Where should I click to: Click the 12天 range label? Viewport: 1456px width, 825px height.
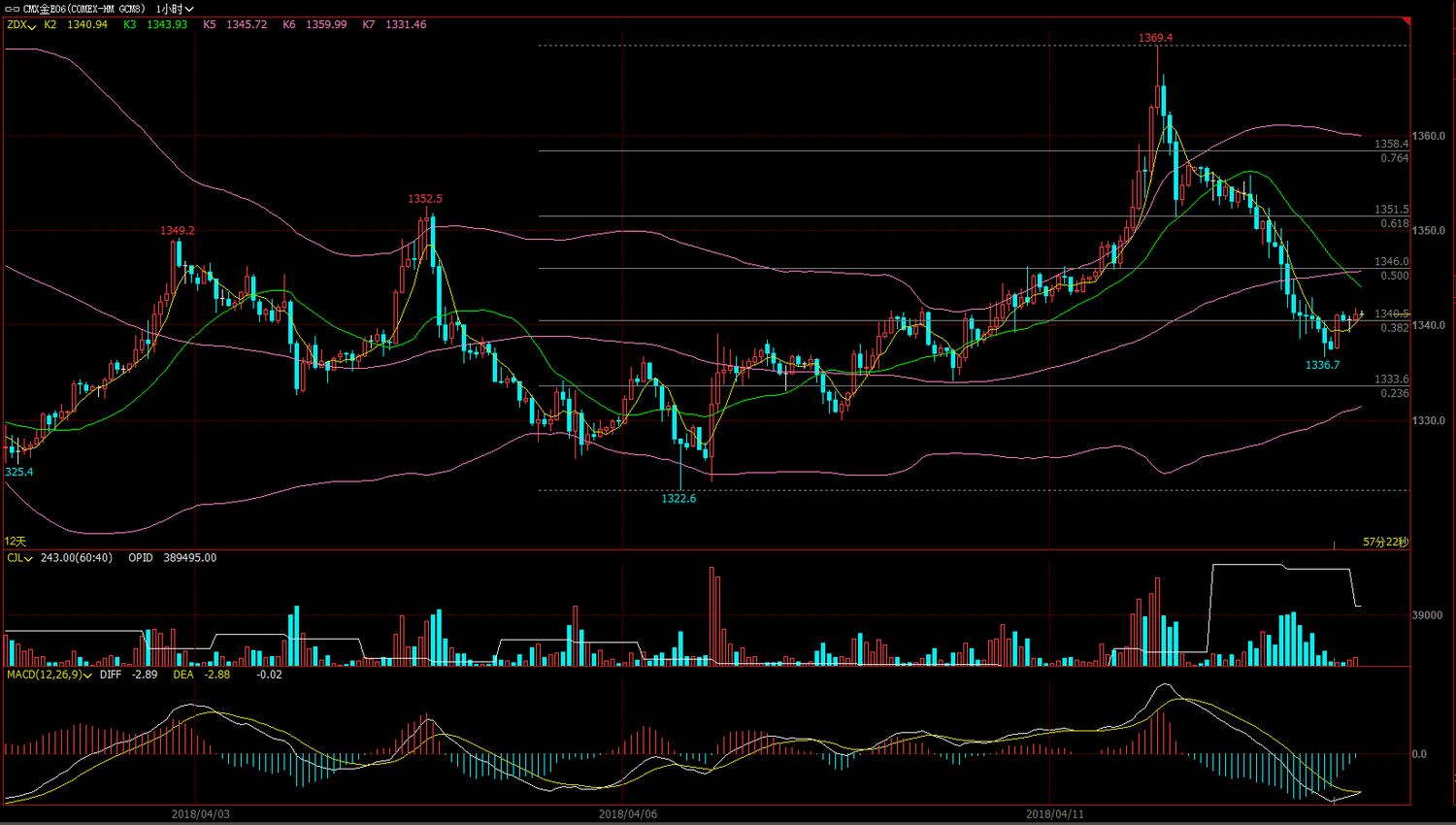tap(16, 542)
